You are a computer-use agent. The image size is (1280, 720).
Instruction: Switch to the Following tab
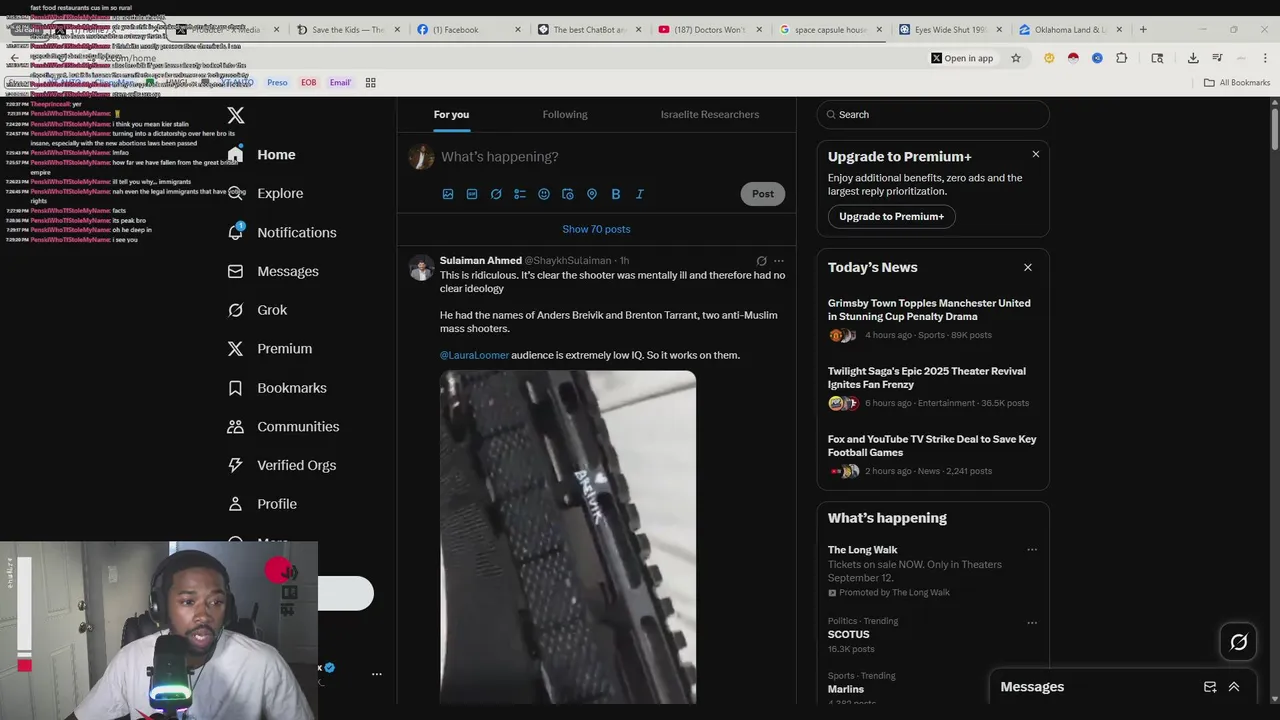point(565,115)
